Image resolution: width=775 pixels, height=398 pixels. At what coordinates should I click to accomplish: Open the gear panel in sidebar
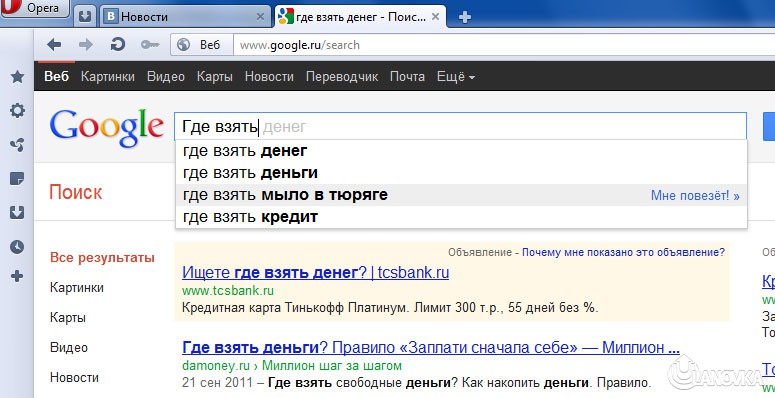(x=17, y=111)
